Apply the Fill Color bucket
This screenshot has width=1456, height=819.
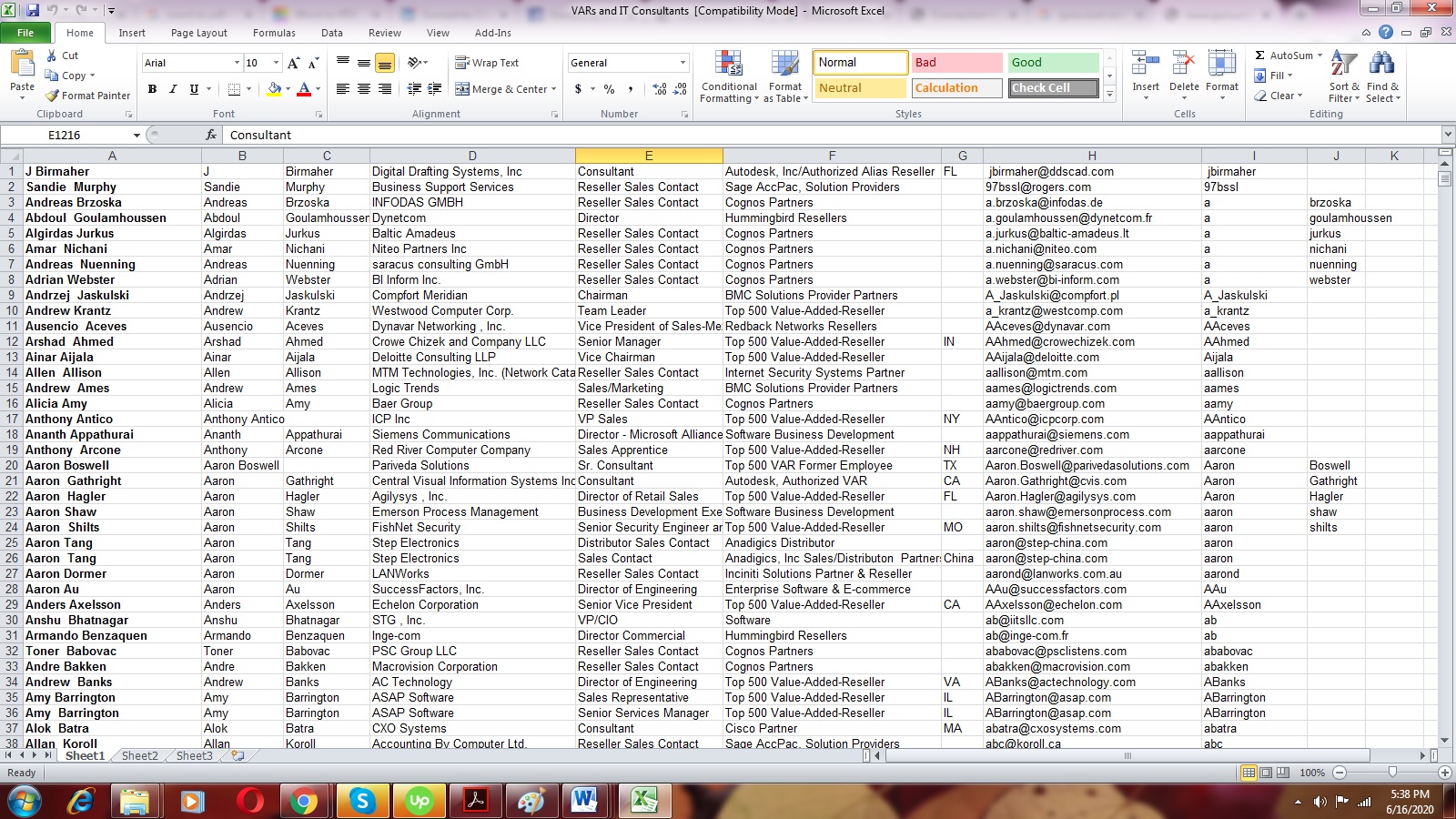click(x=273, y=89)
